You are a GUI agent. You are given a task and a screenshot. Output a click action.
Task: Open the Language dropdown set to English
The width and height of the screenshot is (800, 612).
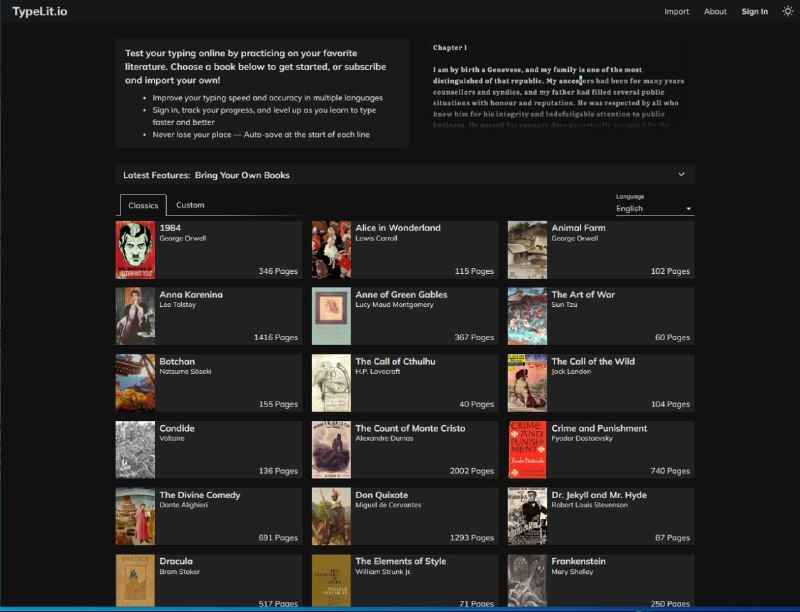(654, 208)
